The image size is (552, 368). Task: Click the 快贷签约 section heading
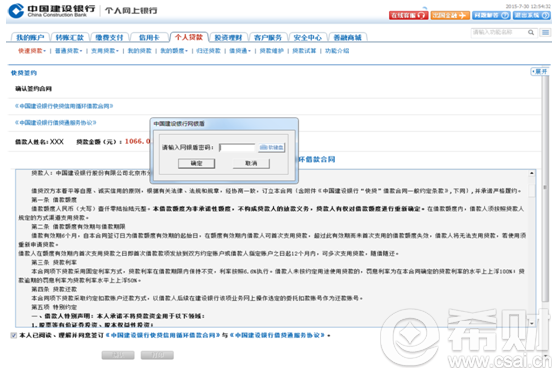[x=24, y=73]
